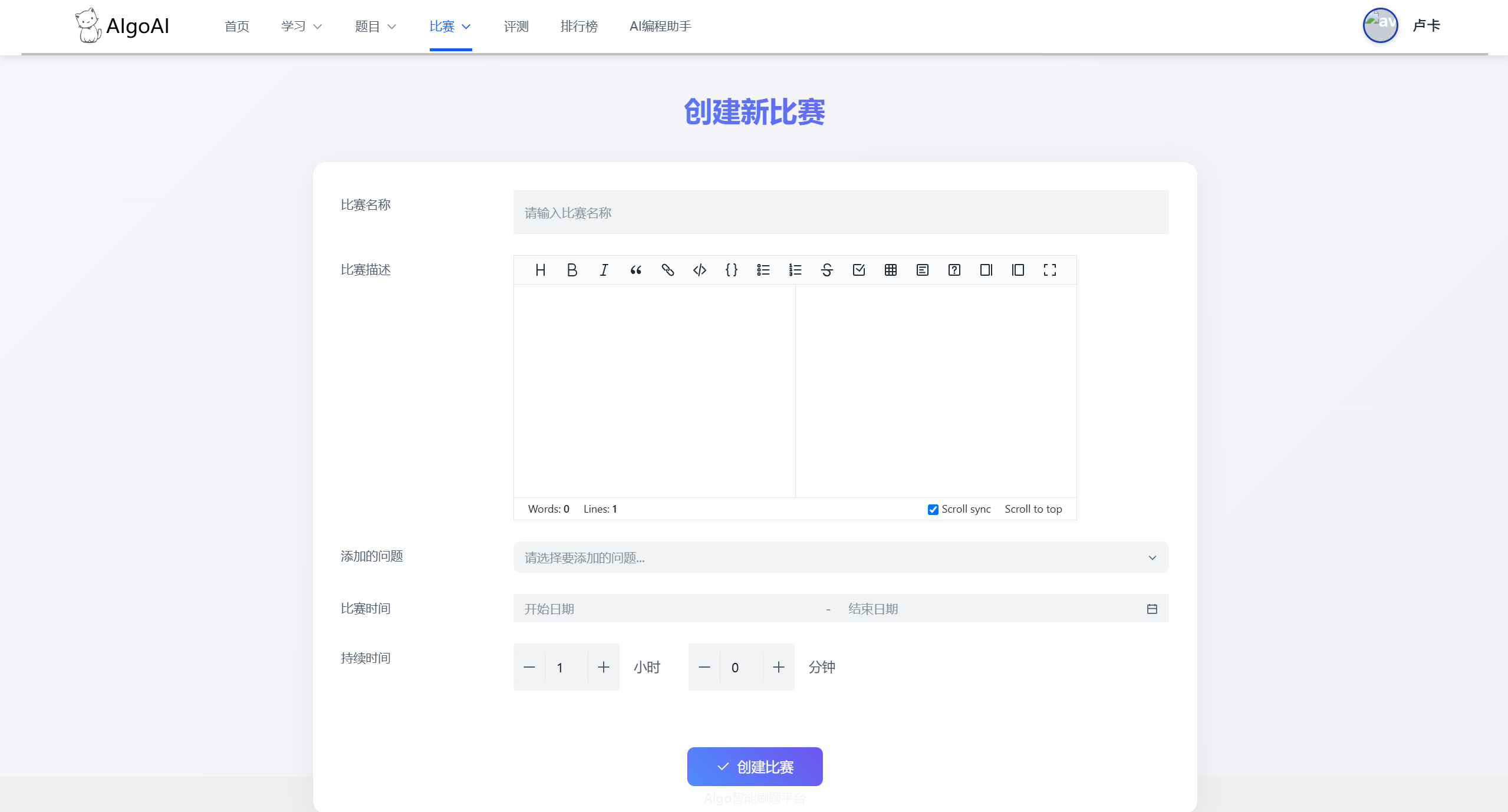
Task: Apply italic formatting in editor toolbar
Action: [604, 270]
